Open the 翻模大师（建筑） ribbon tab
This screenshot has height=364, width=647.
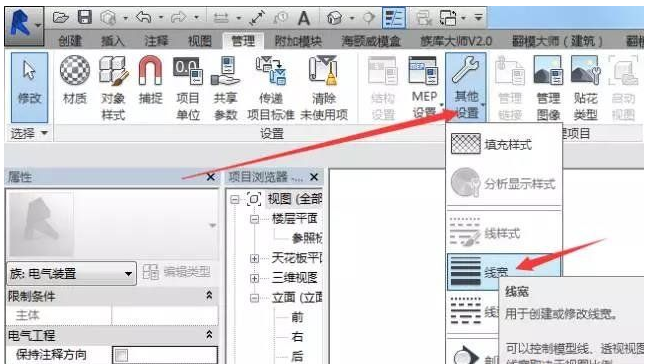[557, 41]
